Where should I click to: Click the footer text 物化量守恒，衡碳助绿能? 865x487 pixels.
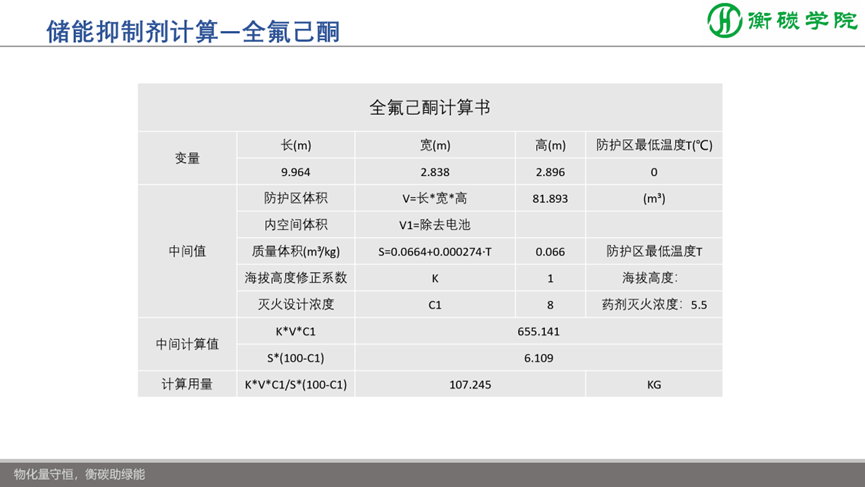tap(80, 474)
